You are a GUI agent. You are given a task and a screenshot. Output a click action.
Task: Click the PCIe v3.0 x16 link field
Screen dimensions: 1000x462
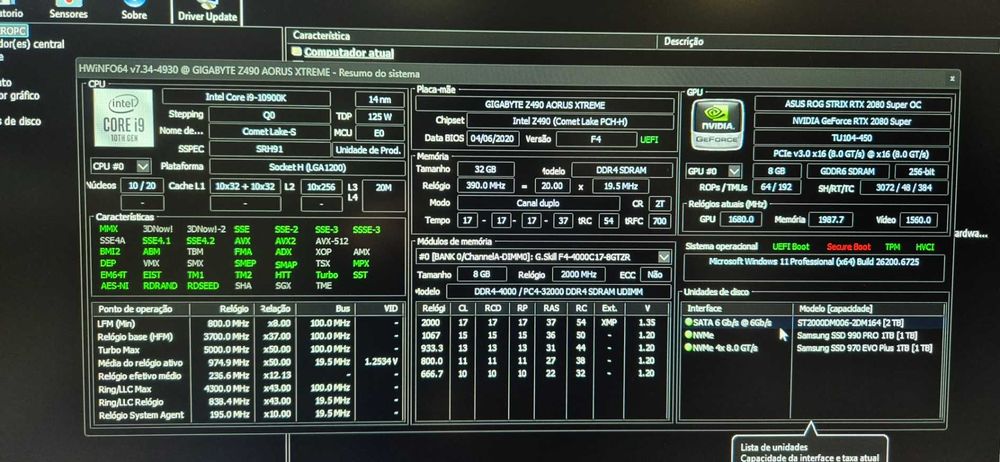point(851,154)
